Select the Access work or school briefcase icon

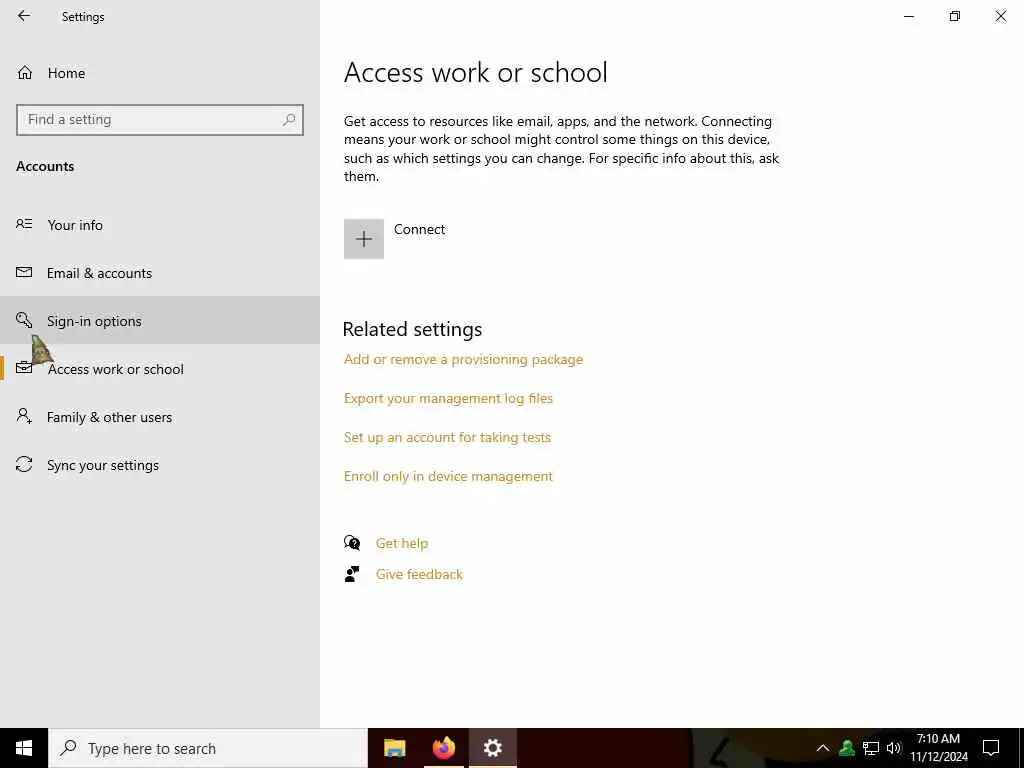coord(24,368)
